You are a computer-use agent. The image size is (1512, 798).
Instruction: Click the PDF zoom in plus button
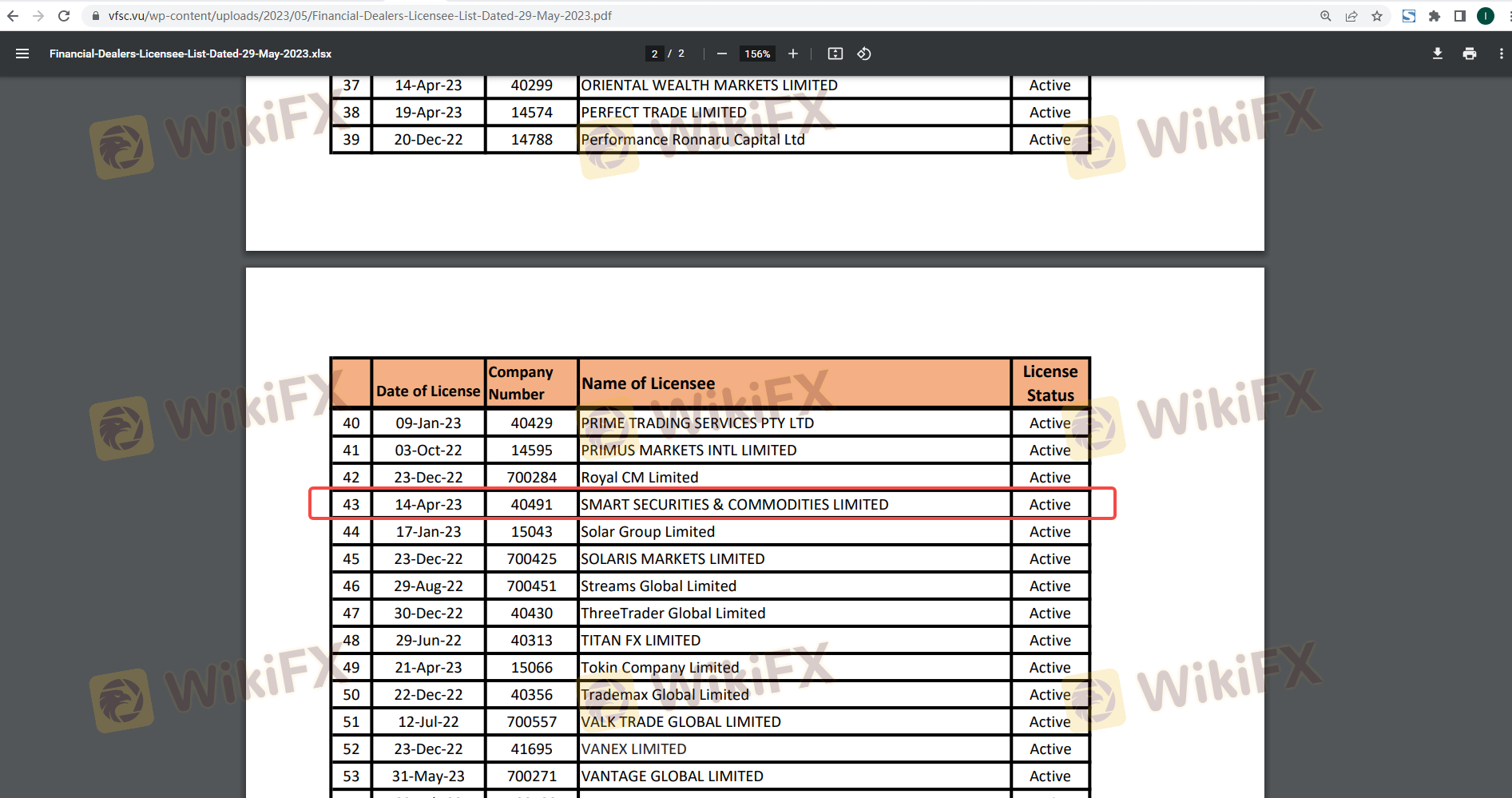coord(792,54)
